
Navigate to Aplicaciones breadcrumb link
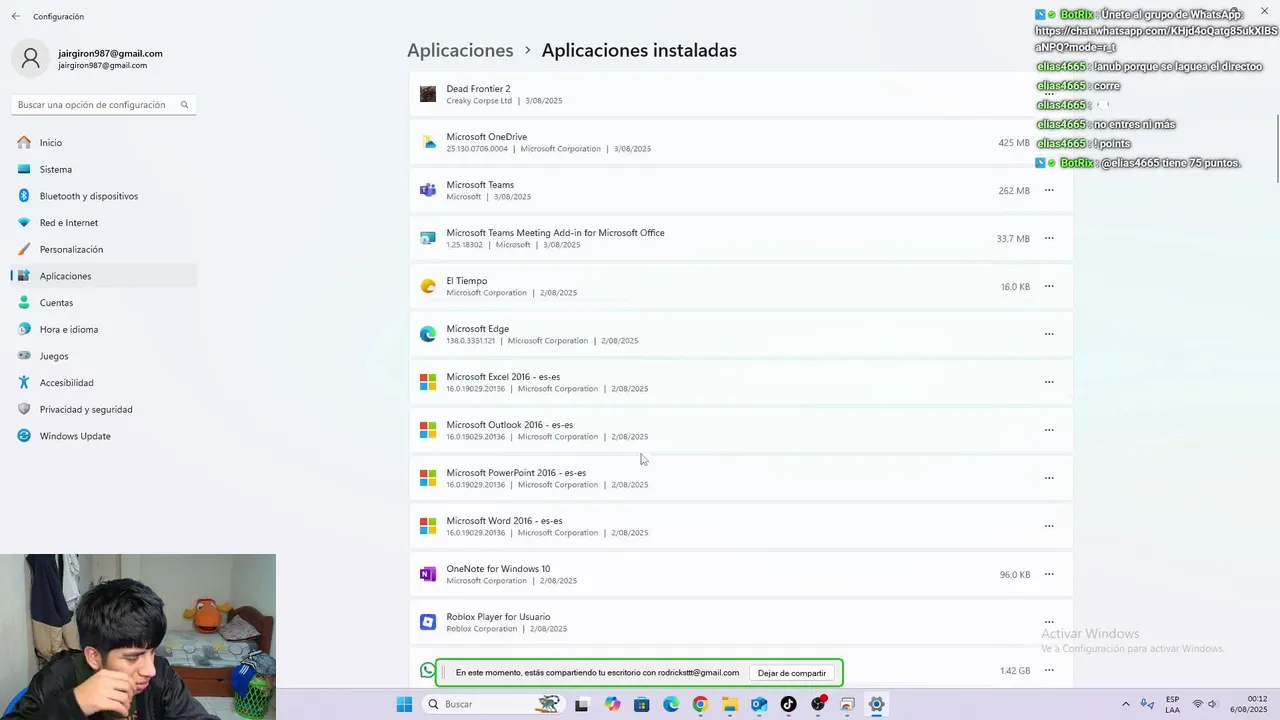(x=460, y=50)
